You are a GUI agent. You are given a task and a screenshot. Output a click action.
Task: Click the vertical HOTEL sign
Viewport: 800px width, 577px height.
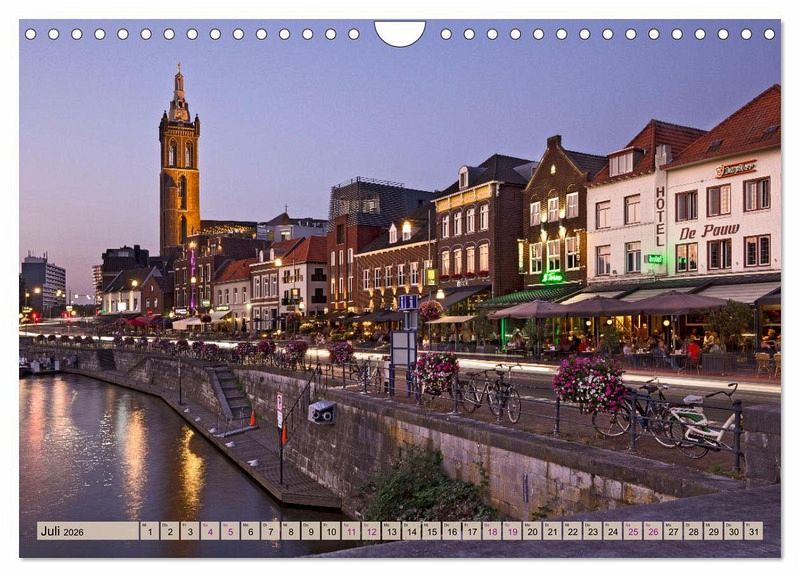pos(660,215)
